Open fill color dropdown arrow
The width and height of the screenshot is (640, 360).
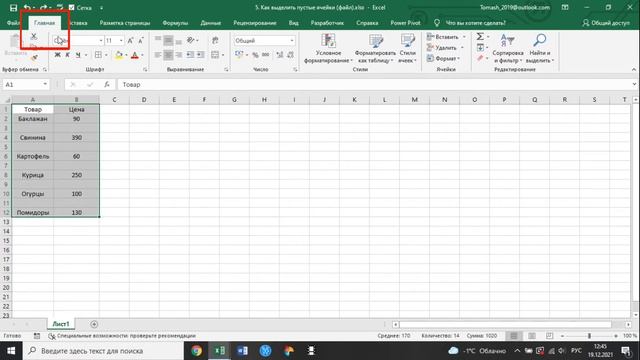126,55
